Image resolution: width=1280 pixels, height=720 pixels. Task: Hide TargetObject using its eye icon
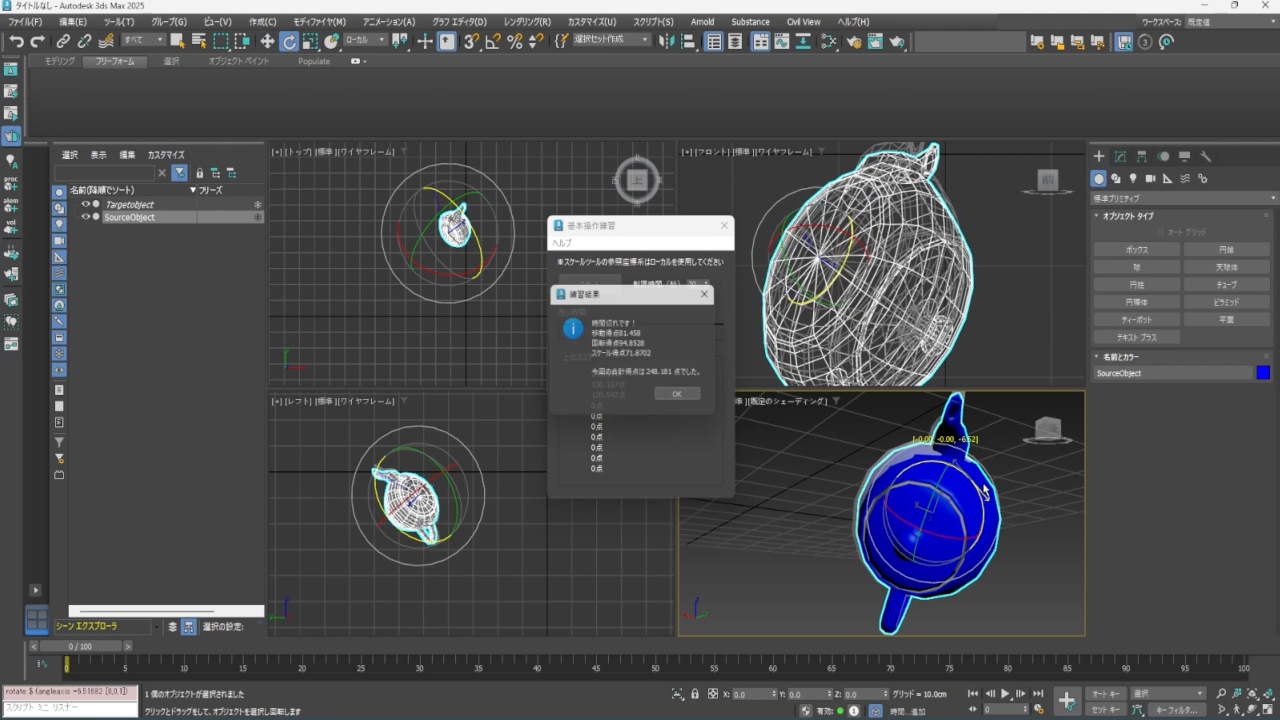tap(85, 204)
